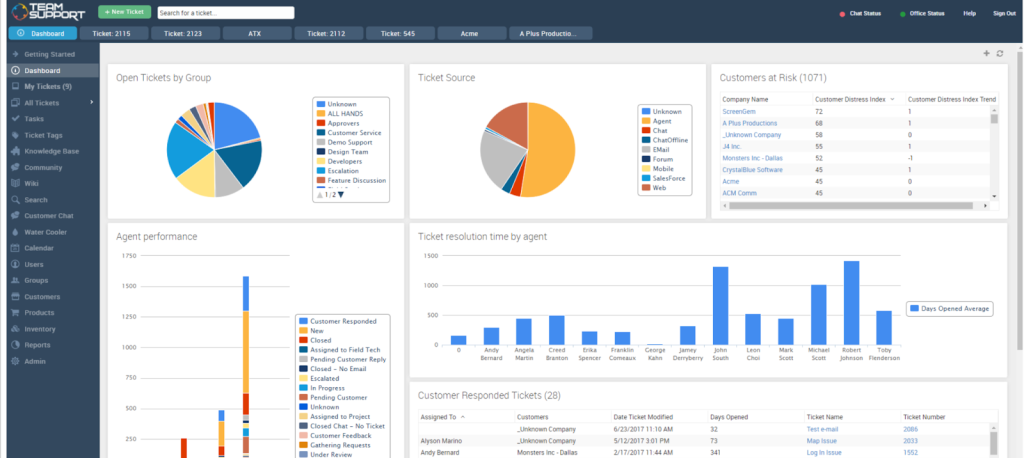Screen dimensions: 1024x458
Task: Sort by Customer Distress Index column arrow
Action: click(x=892, y=100)
